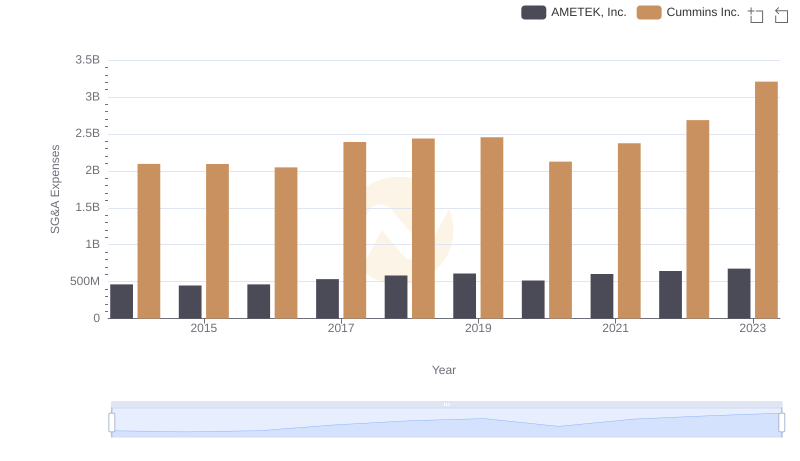Click the 1.5B y-axis label
Image resolution: width=800 pixels, height=461 pixels.
[87, 208]
